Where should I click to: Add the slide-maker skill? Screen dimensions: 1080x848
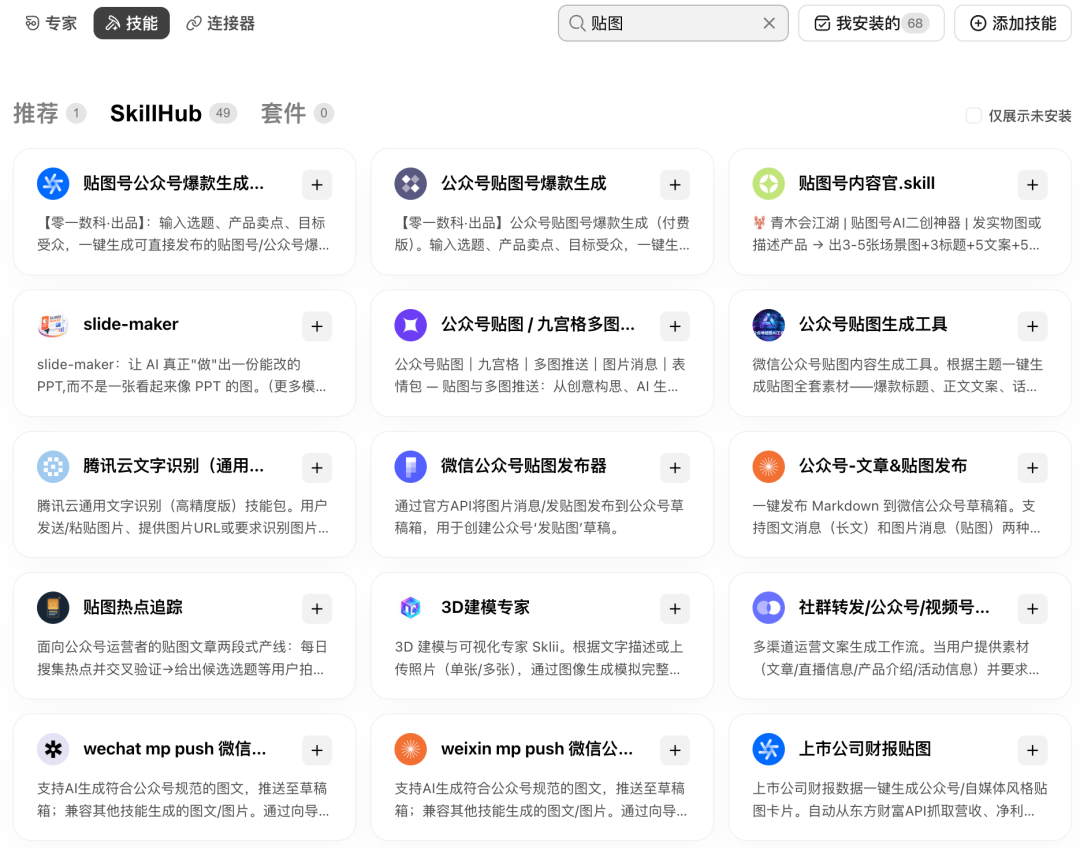(317, 326)
